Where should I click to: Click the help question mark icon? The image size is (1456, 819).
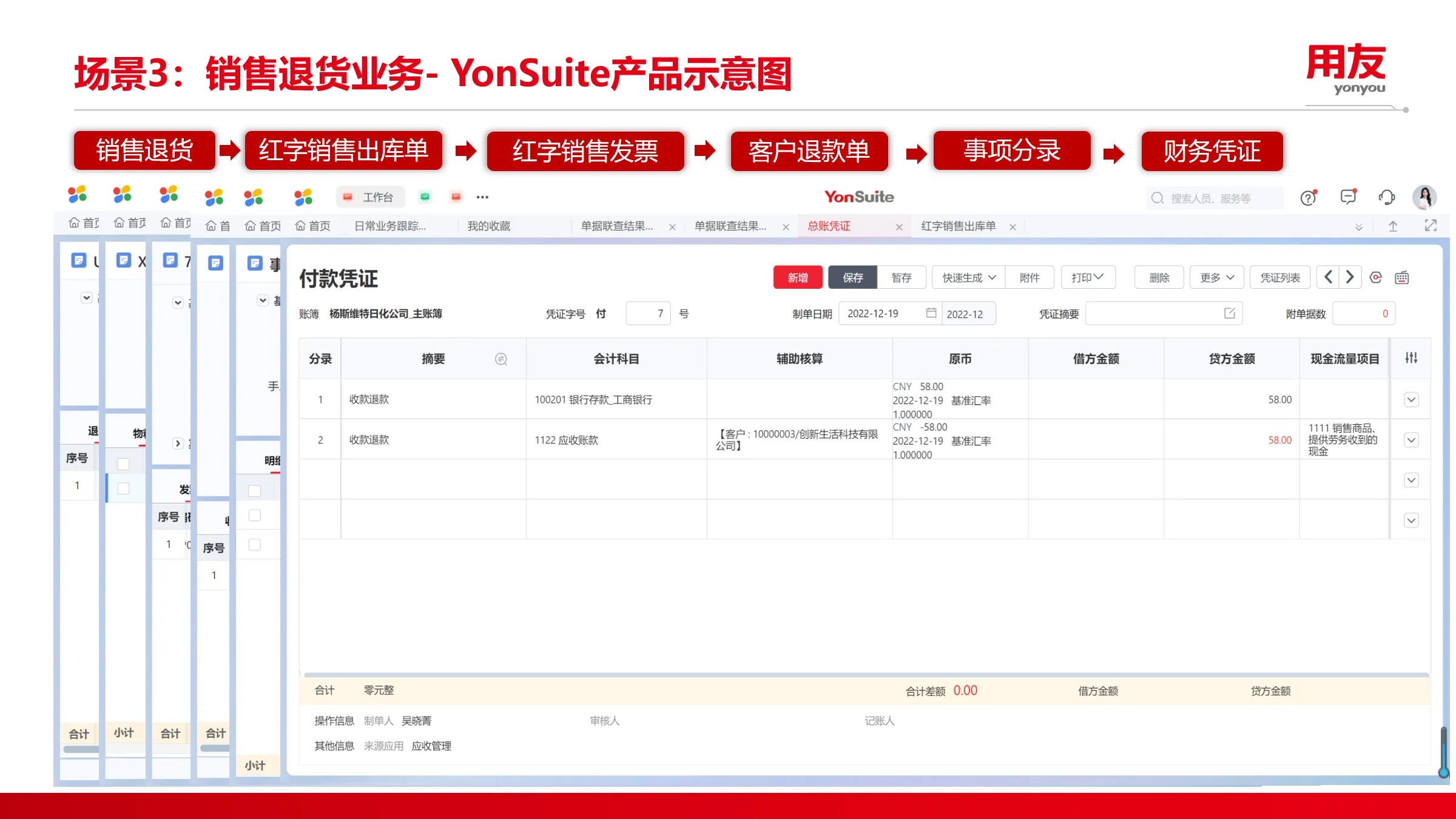(x=1309, y=198)
